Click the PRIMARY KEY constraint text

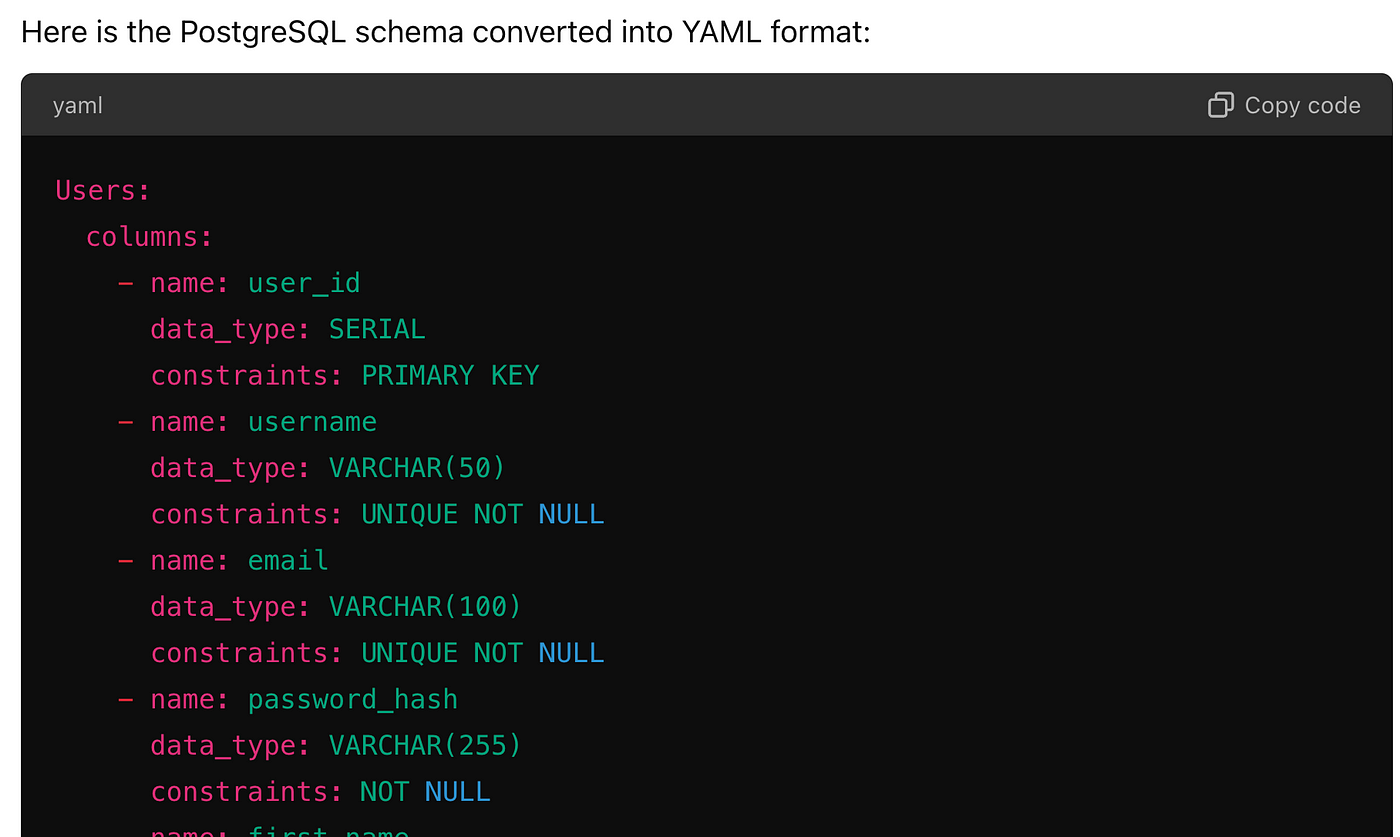[x=450, y=375]
